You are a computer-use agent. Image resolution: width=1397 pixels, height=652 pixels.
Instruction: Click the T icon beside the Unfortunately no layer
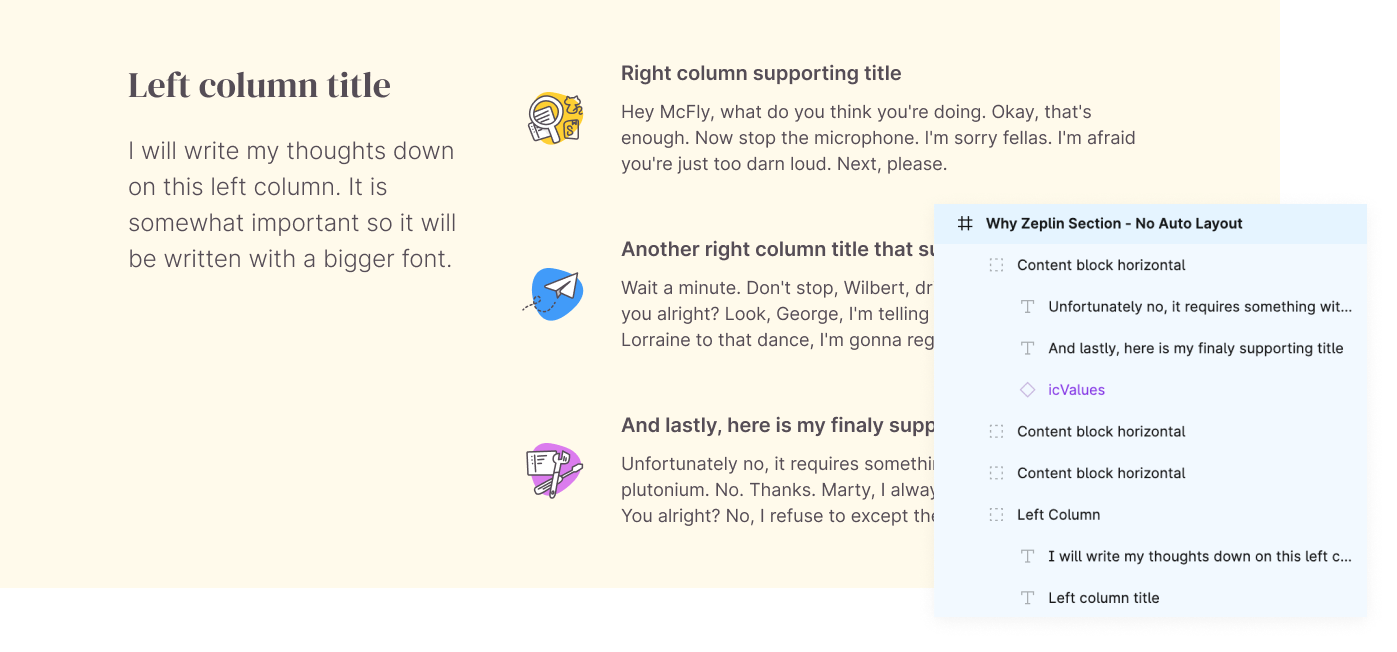pos(1027,306)
